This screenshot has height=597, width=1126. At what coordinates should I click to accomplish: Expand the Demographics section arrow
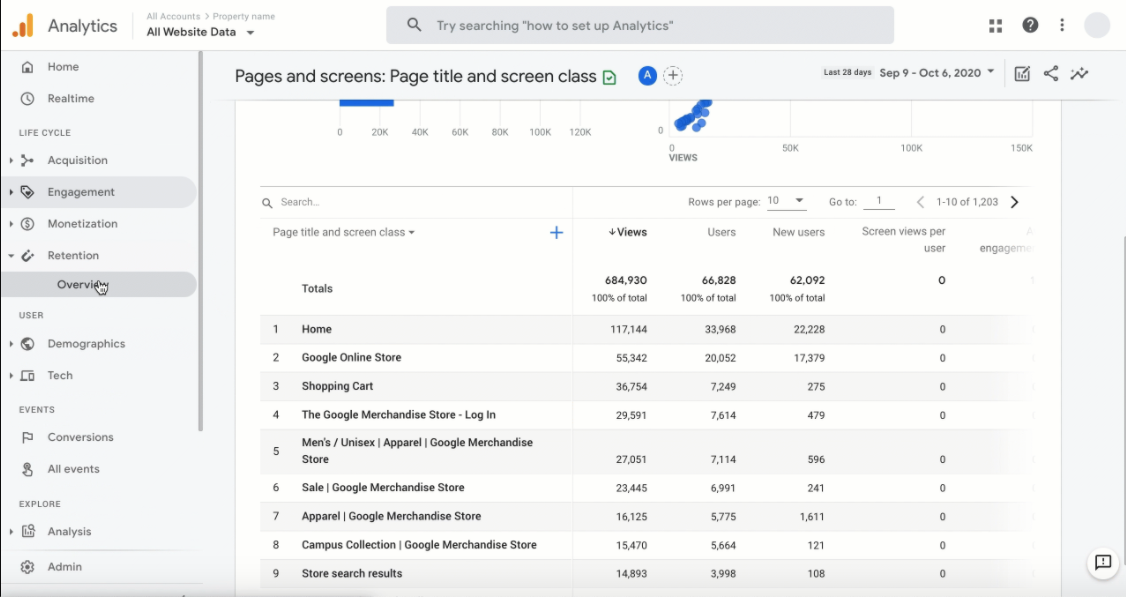click(11, 343)
